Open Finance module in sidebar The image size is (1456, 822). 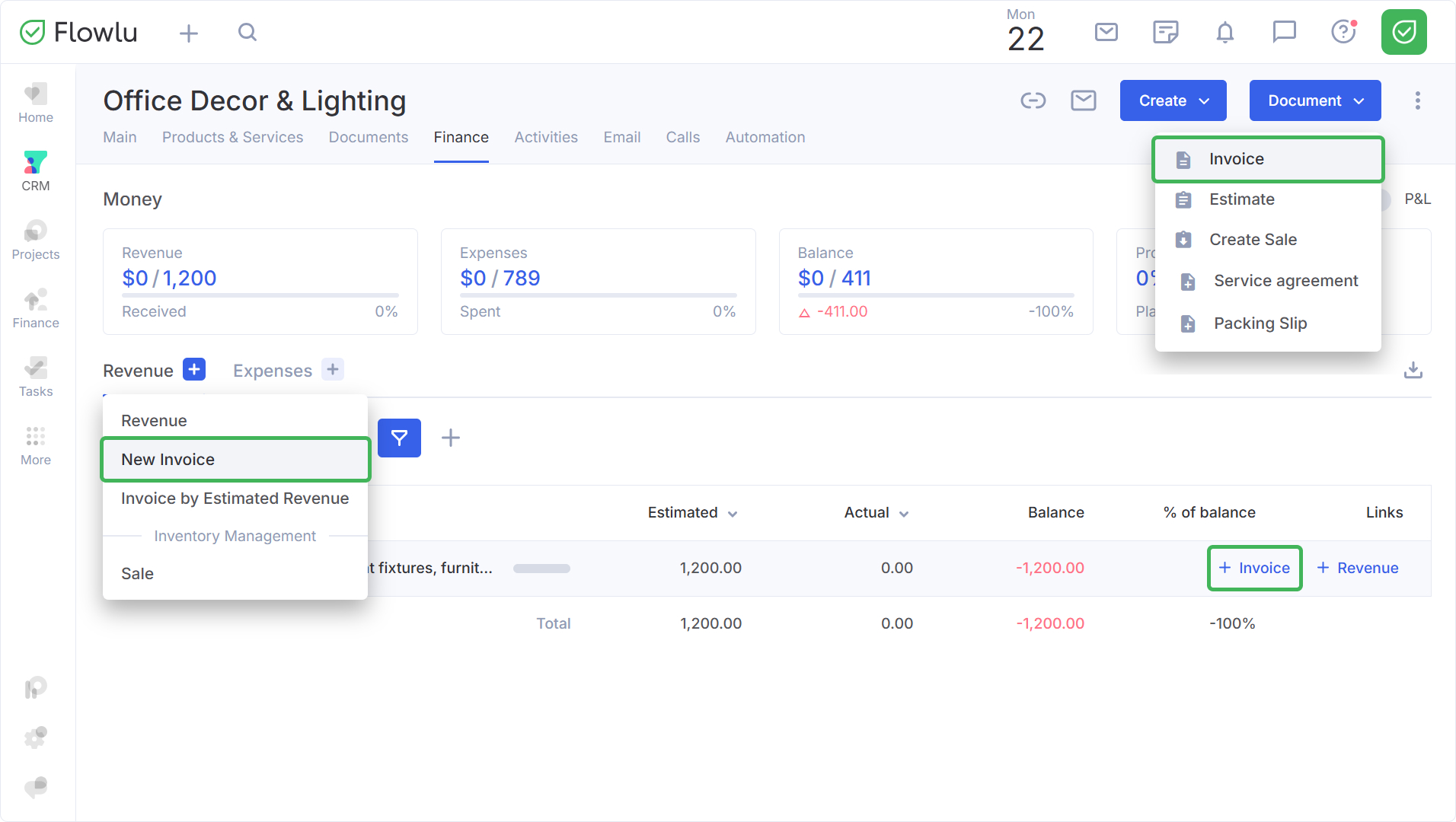click(x=36, y=308)
